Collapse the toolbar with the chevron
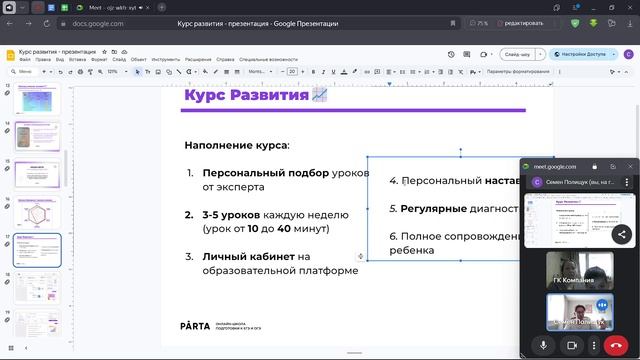640x360 pixels. click(626, 72)
